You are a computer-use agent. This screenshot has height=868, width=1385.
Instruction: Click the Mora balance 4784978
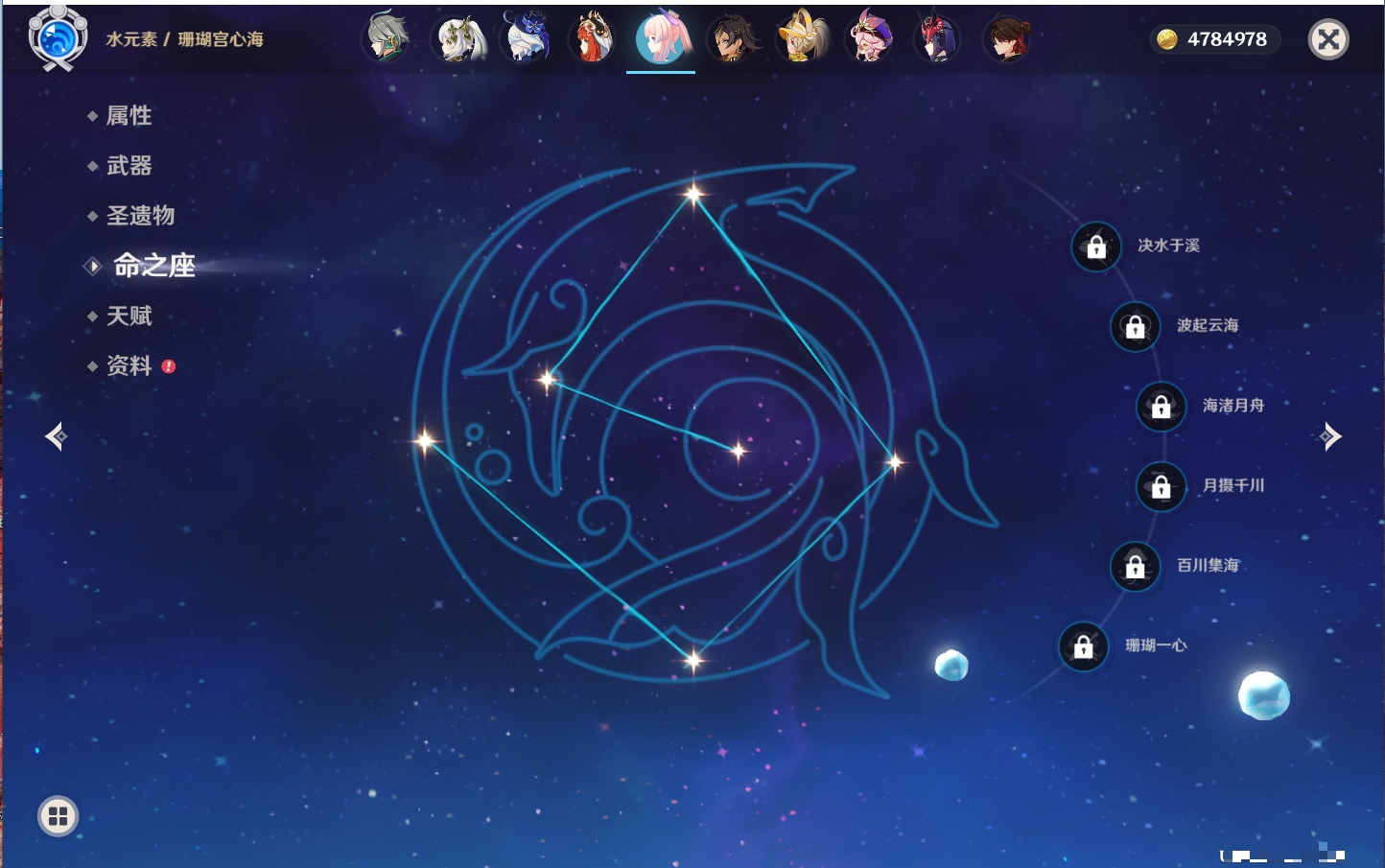pos(1227,39)
